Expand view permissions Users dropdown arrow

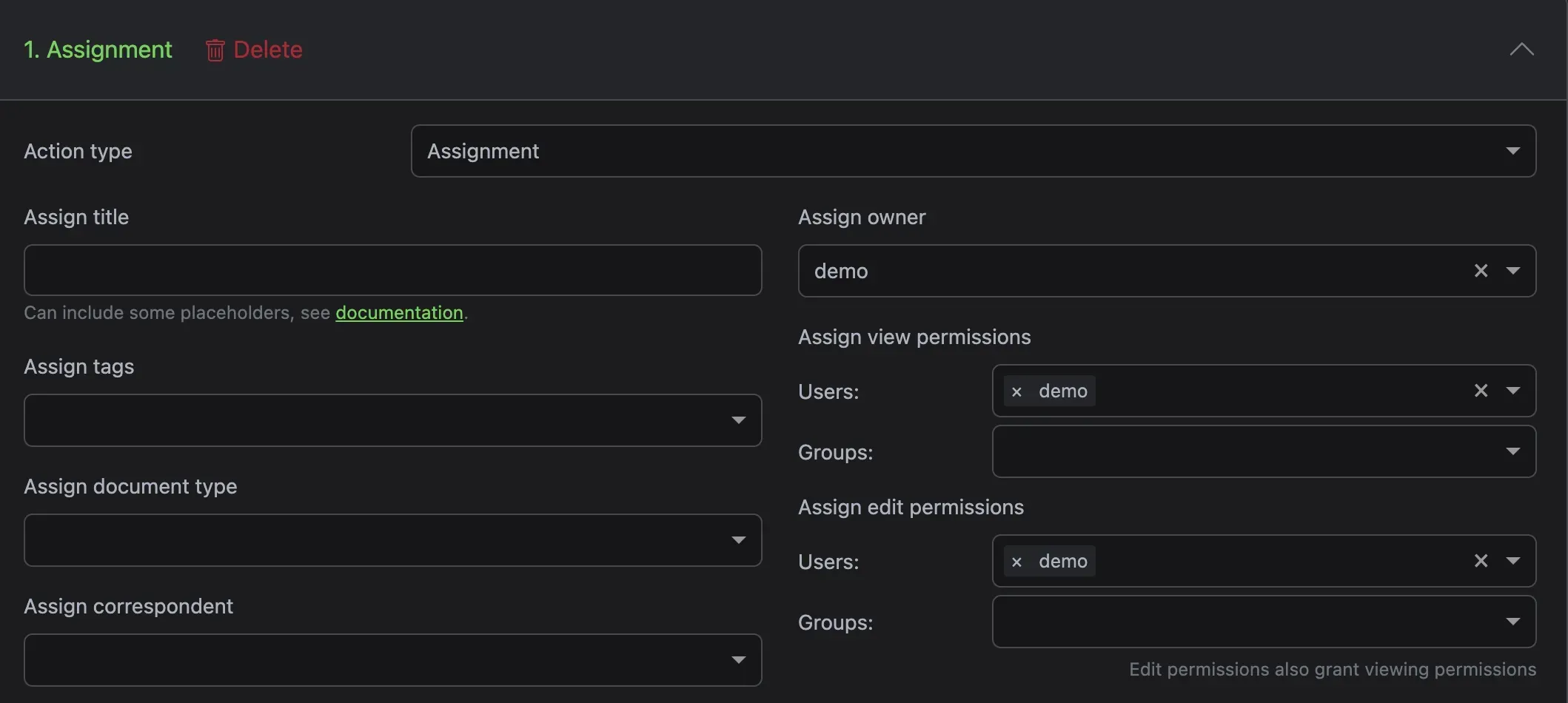point(1513,391)
